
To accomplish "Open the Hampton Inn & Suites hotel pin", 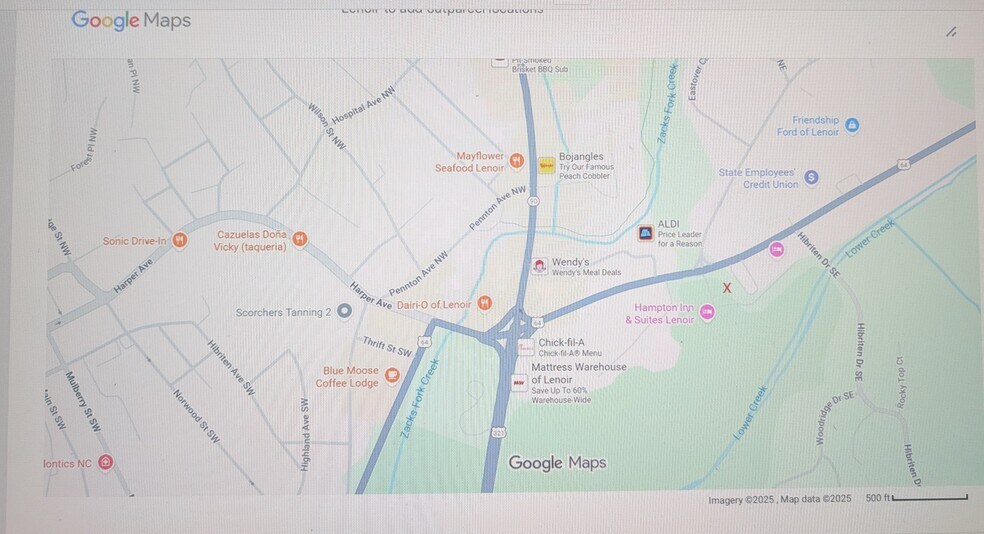I will (x=707, y=312).
